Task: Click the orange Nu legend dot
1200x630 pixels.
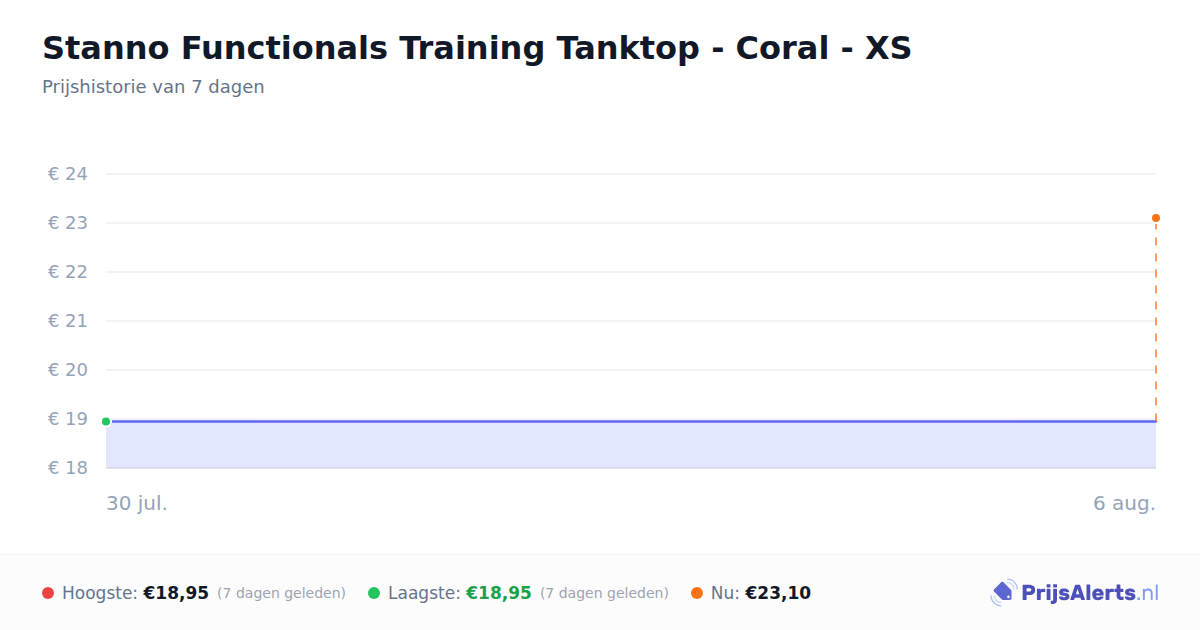Action: coord(697,593)
